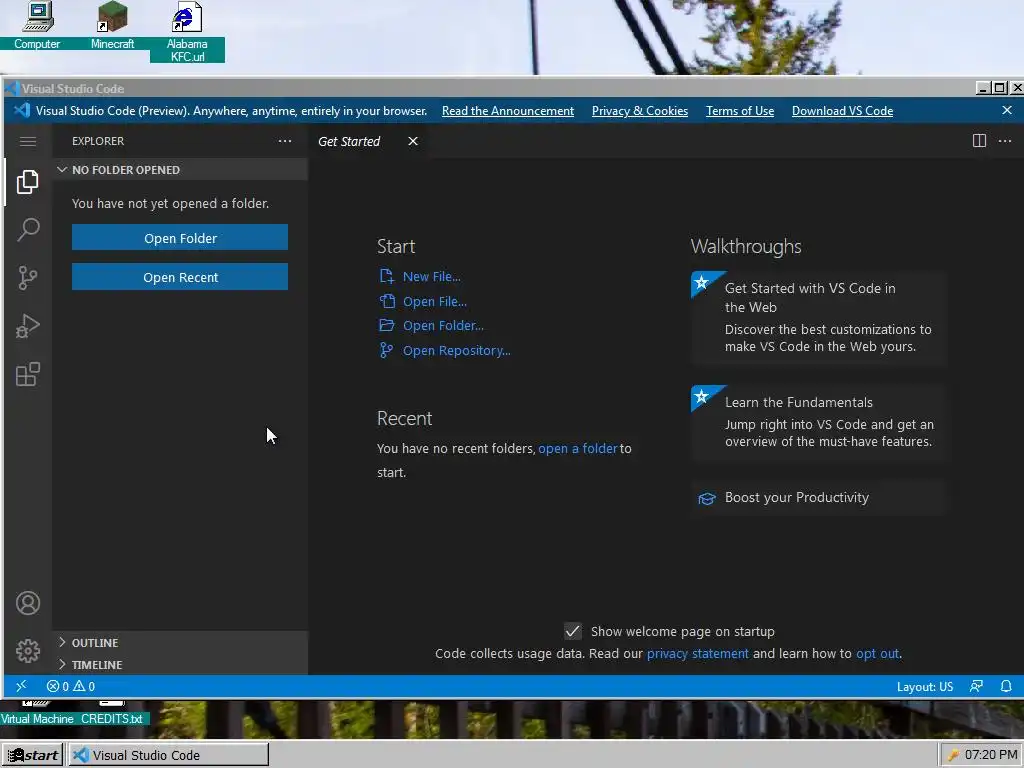The width and height of the screenshot is (1024, 768).
Task: Open the Source Control view icon
Action: point(27,278)
